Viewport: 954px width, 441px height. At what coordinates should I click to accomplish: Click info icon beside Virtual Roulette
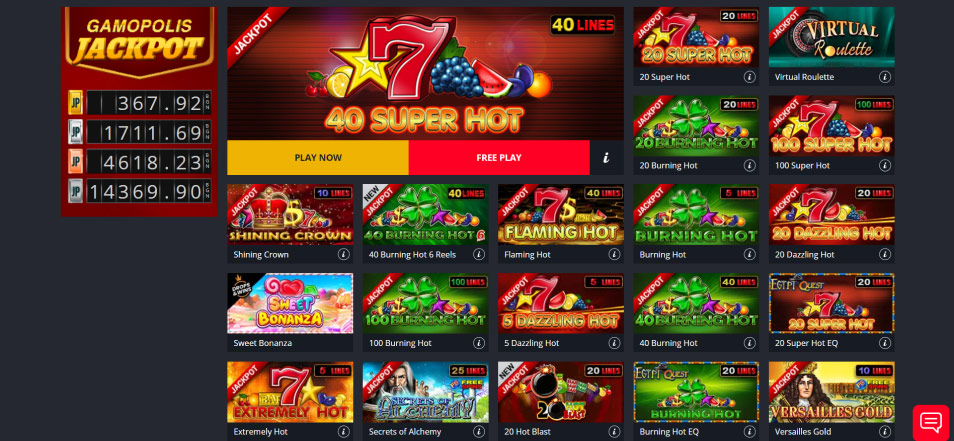(885, 77)
